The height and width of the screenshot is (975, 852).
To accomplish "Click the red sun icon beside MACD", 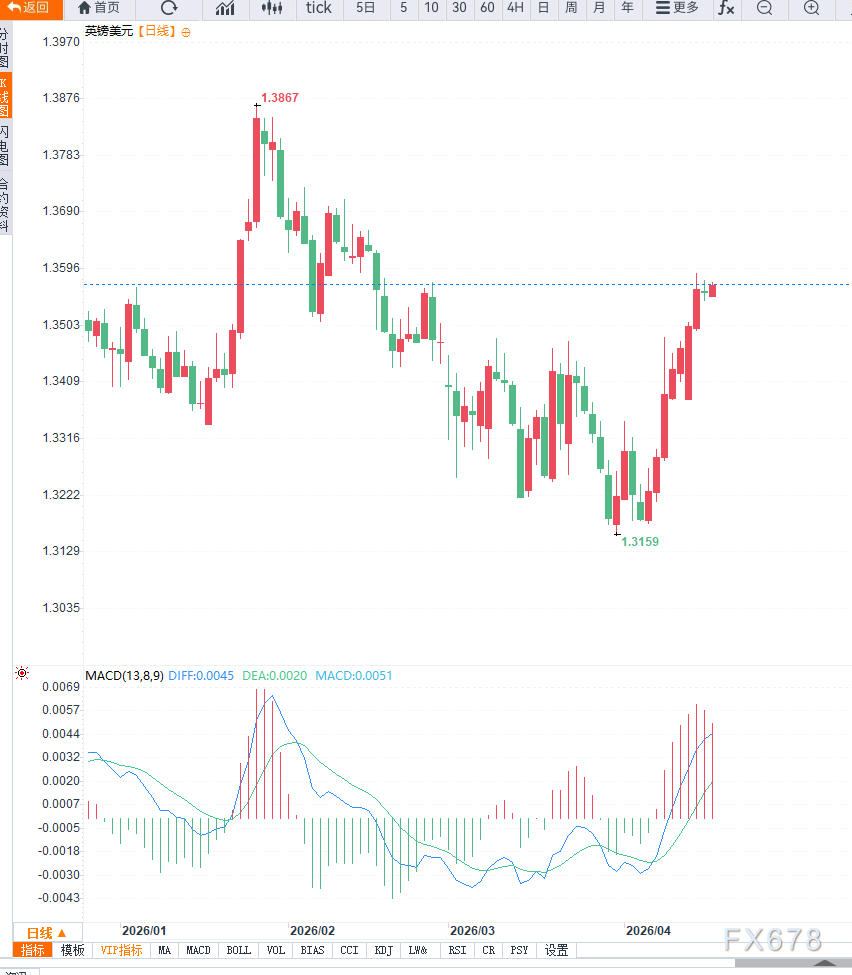I will [x=22, y=673].
